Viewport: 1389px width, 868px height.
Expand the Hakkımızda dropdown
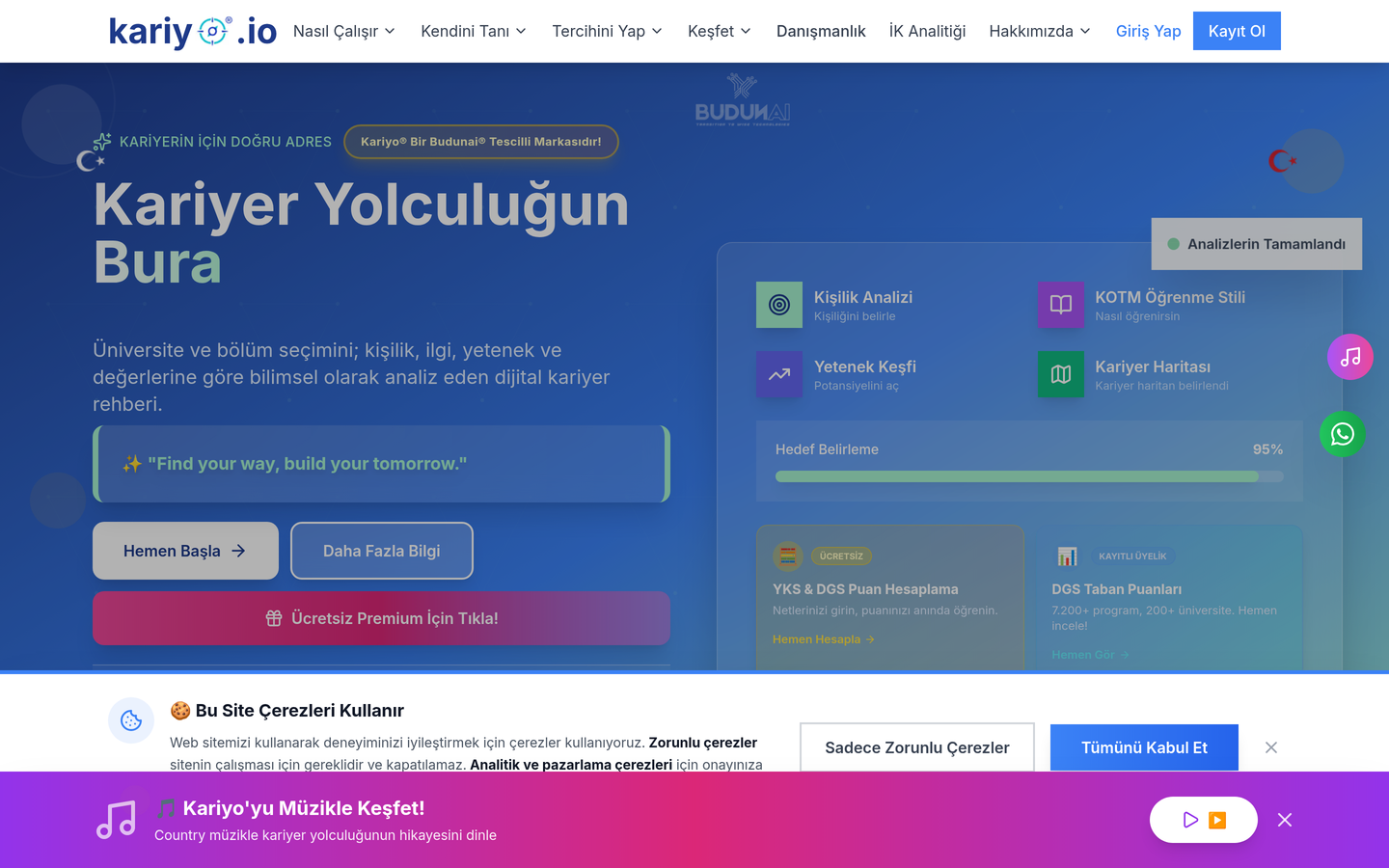1040,31
